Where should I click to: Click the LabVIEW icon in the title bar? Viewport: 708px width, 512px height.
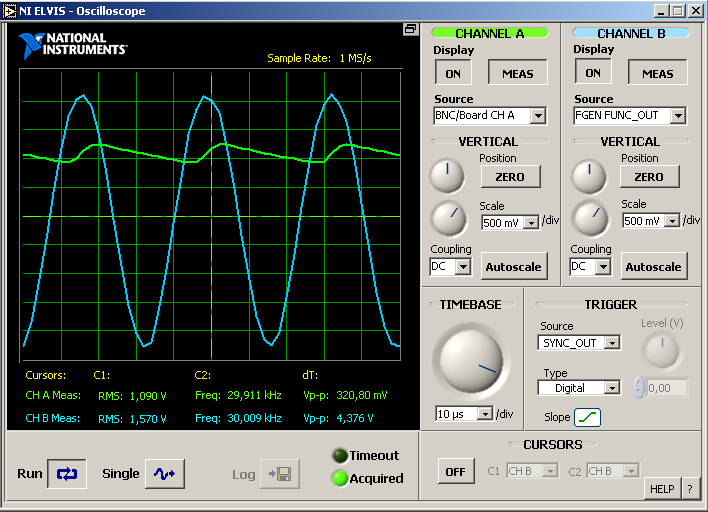click(x=9, y=11)
